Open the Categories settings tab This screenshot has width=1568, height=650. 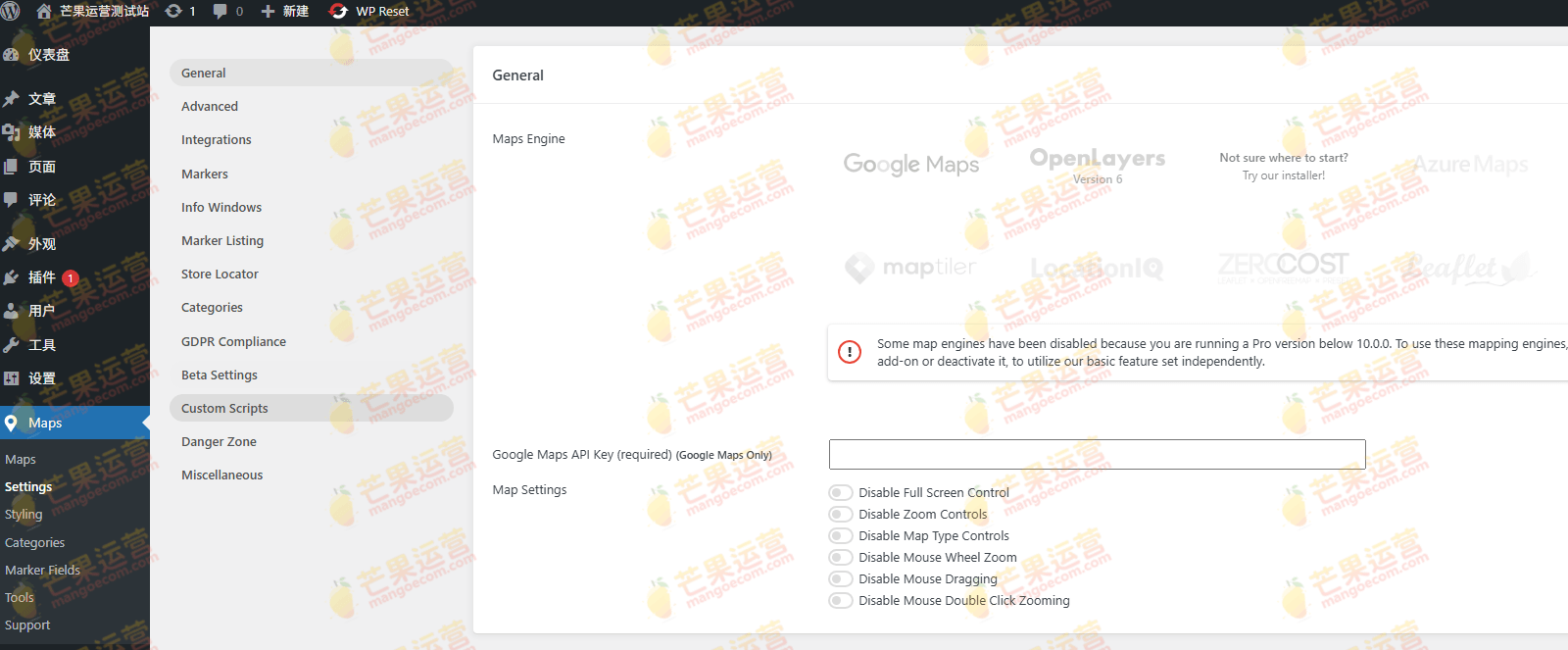point(312,307)
